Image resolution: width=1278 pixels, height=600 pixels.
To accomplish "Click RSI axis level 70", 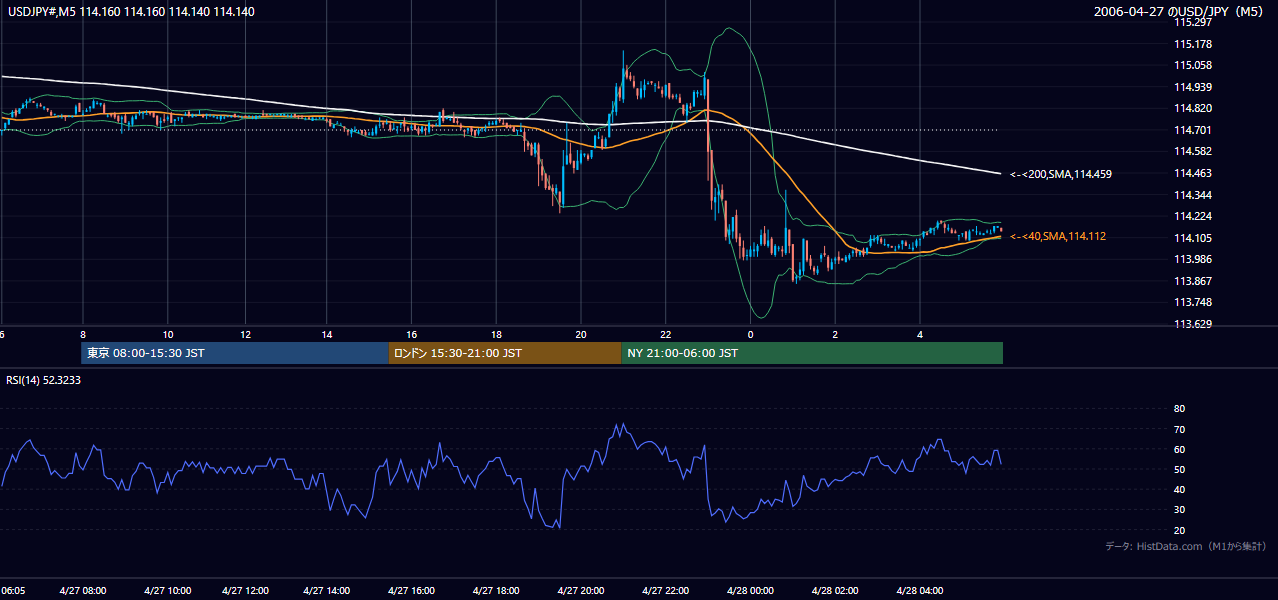I will coord(1180,429).
